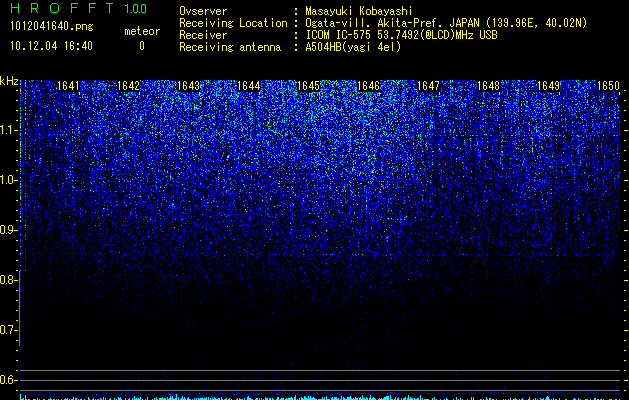Click the 1641 time marker
Viewport: 629px width, 400px height.
[x=68, y=86]
